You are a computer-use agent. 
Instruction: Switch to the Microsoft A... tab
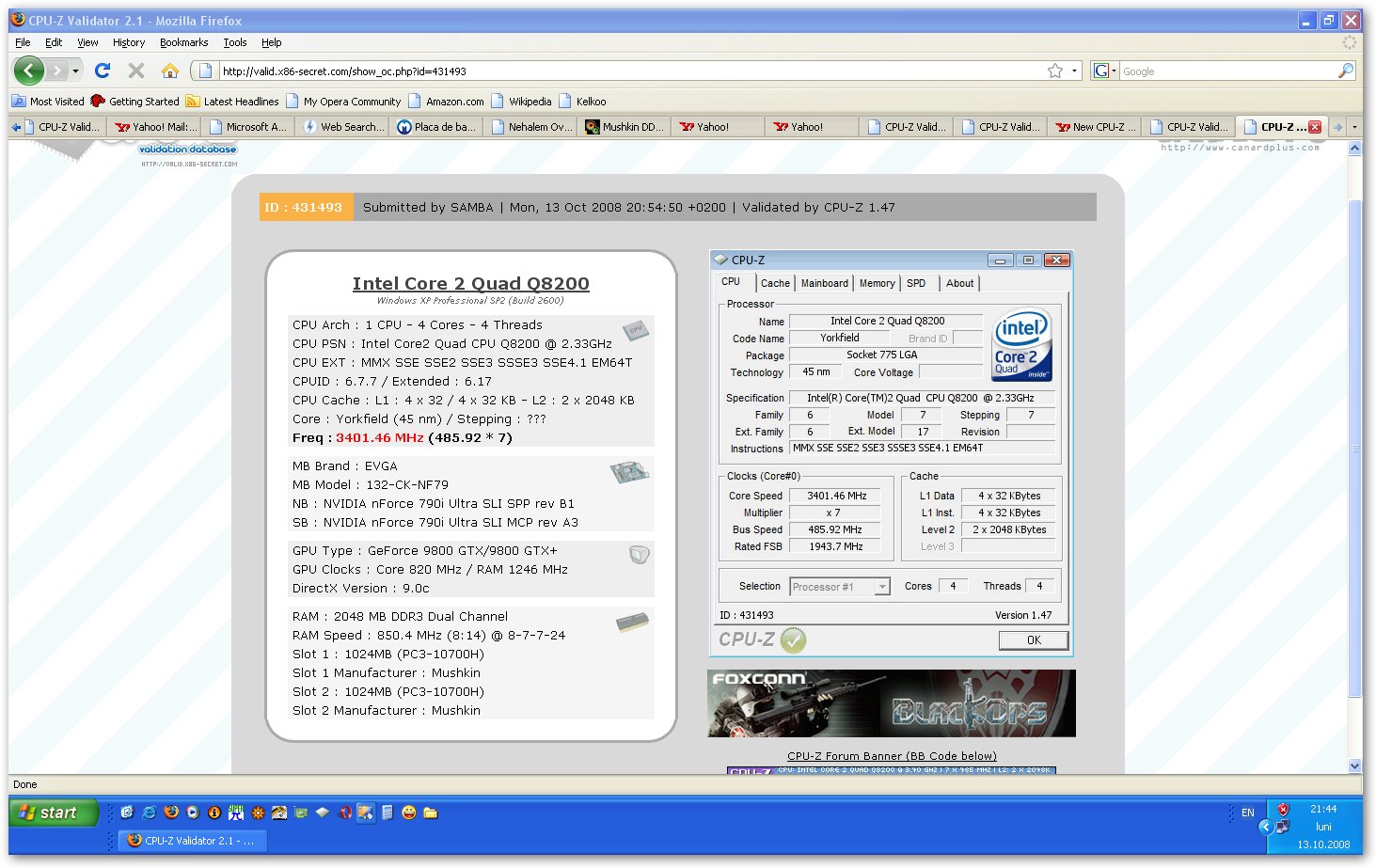pyautogui.click(x=248, y=127)
